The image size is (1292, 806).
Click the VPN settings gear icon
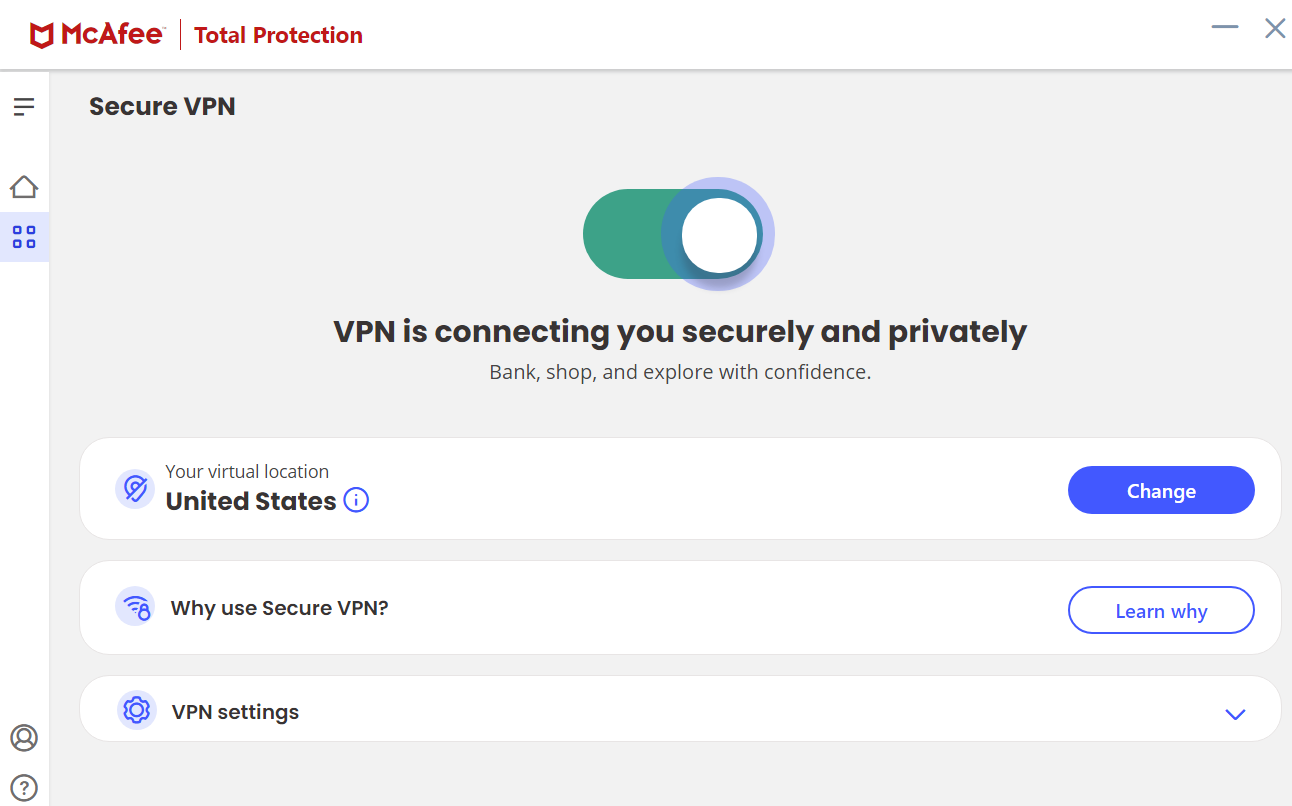136,710
